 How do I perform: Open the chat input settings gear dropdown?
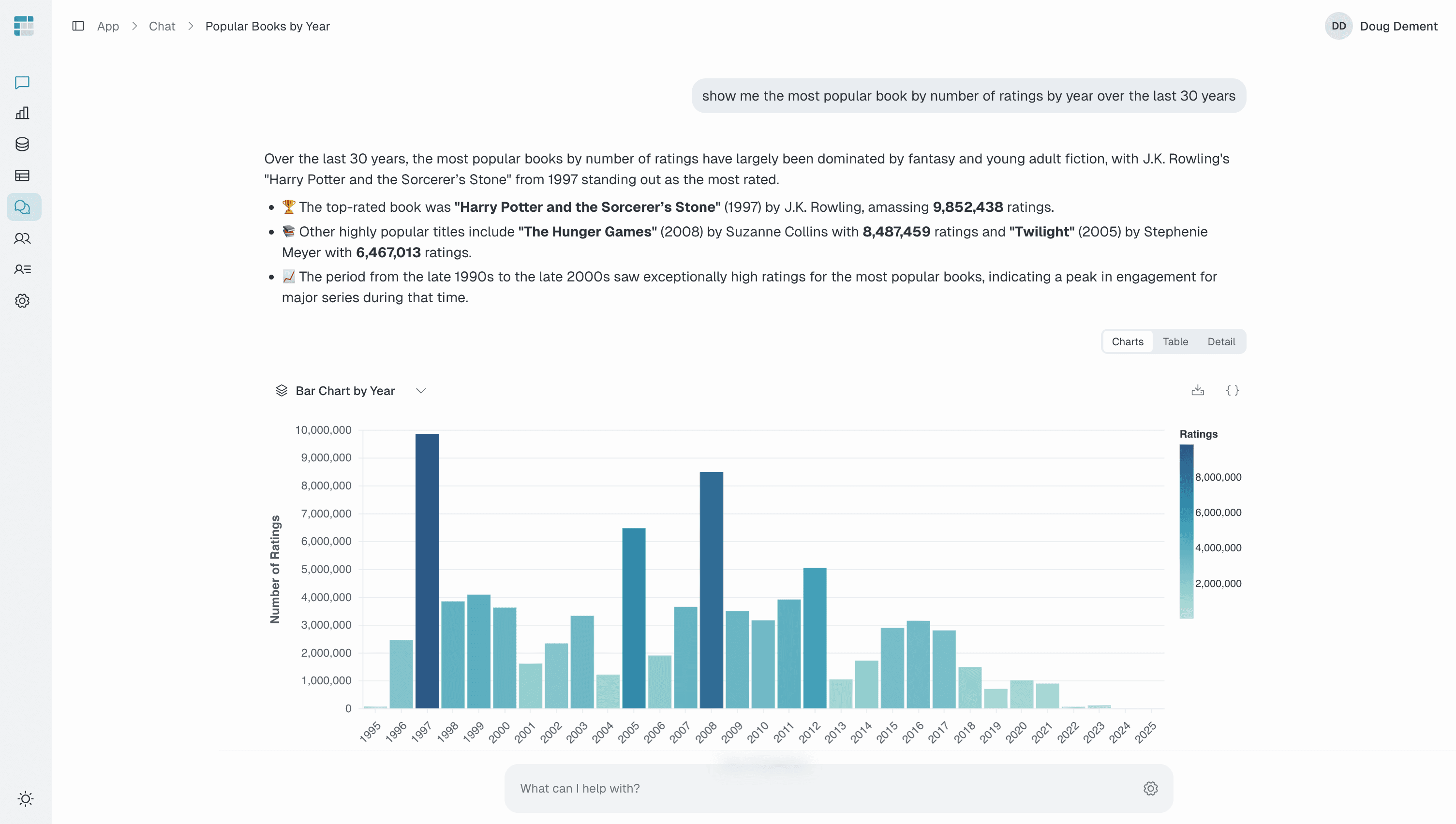[1151, 788]
